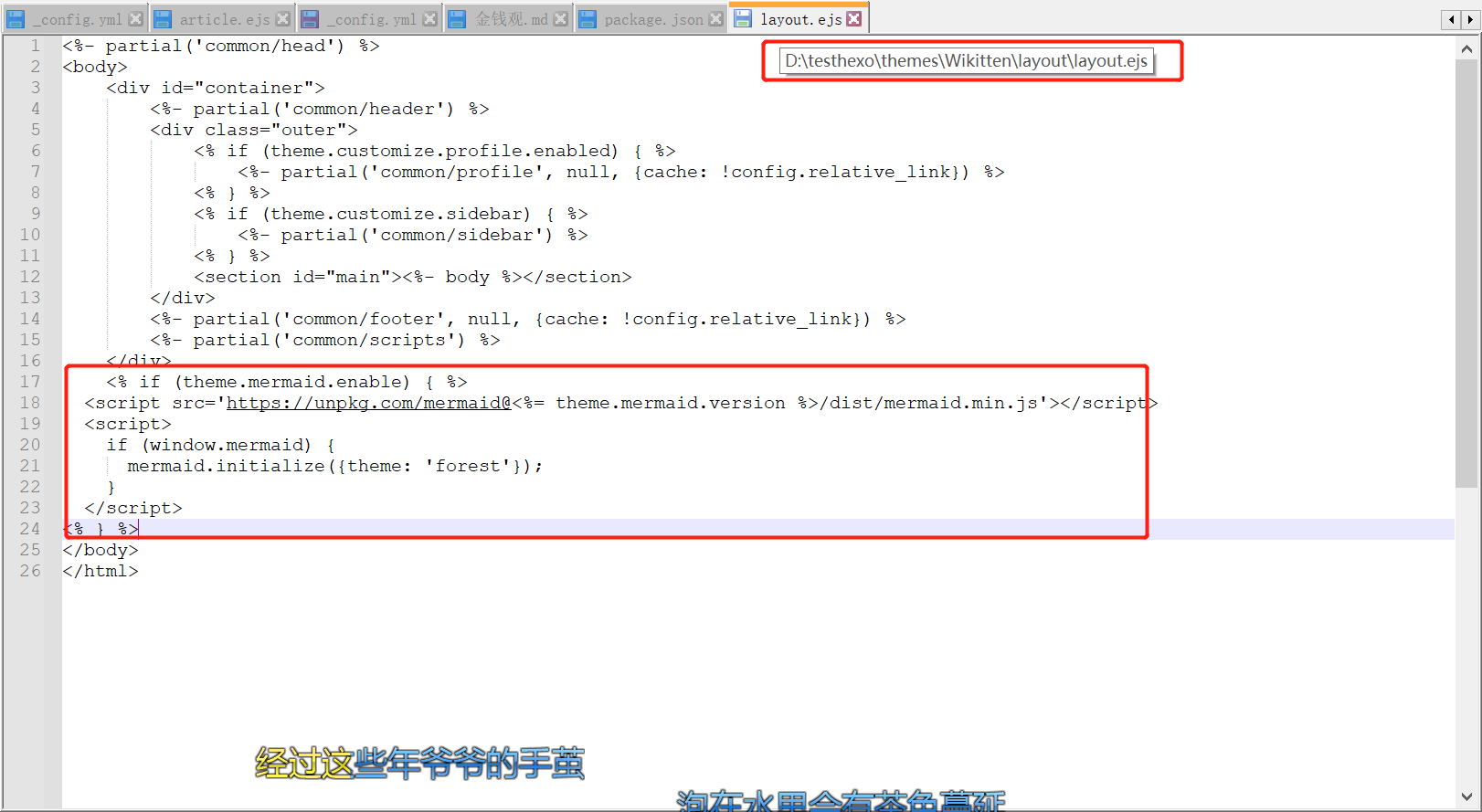Viewport: 1482px width, 812px height.
Task: Click the partial('common/sidebar') line
Action: [x=413, y=235]
